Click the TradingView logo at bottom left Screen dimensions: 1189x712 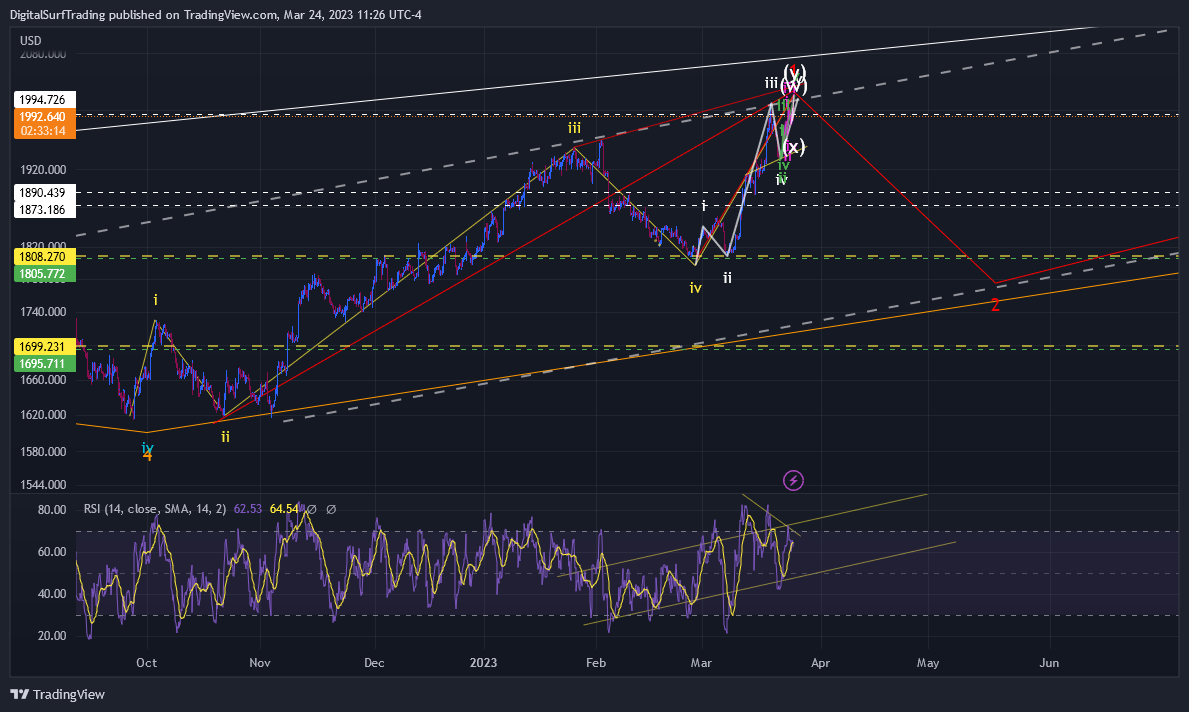(58, 694)
